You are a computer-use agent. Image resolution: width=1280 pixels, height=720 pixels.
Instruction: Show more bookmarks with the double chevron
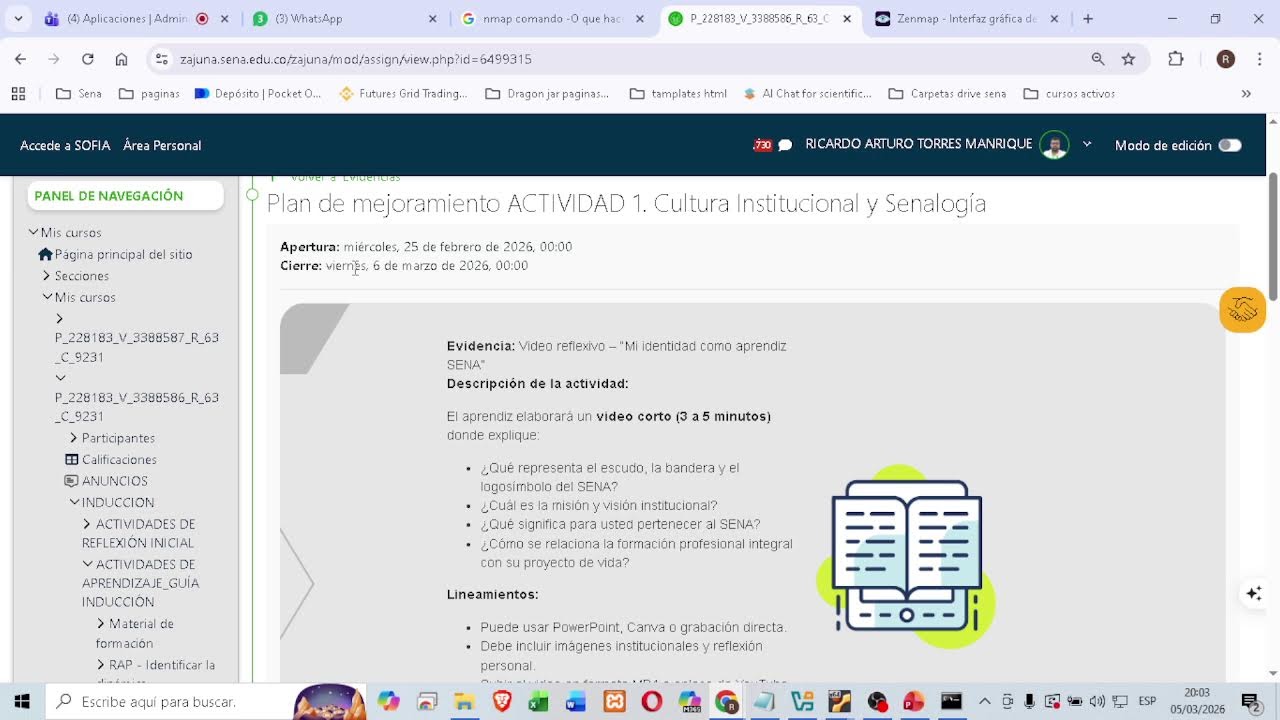1246,94
